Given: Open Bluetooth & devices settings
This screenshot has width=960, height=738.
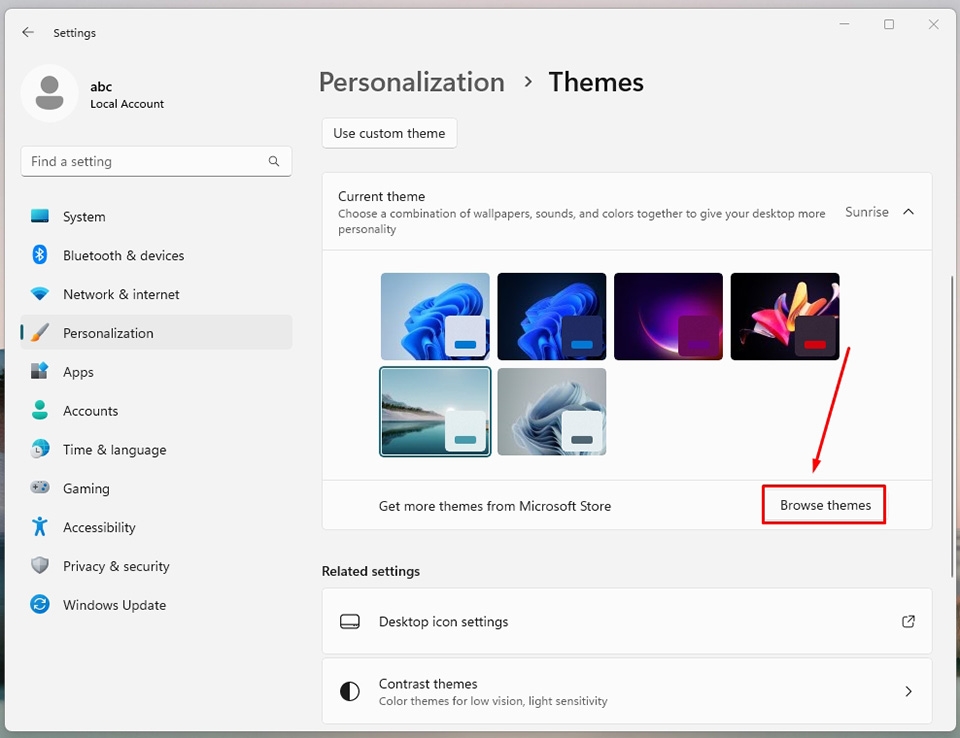Looking at the screenshot, I should click(156, 255).
